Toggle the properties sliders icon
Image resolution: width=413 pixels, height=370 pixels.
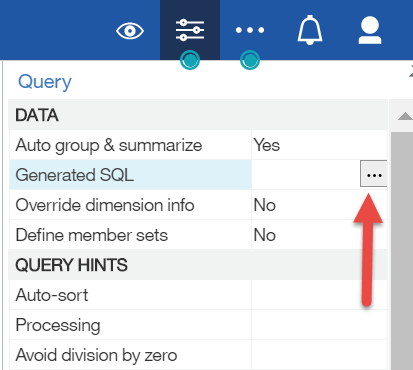pyautogui.click(x=190, y=30)
